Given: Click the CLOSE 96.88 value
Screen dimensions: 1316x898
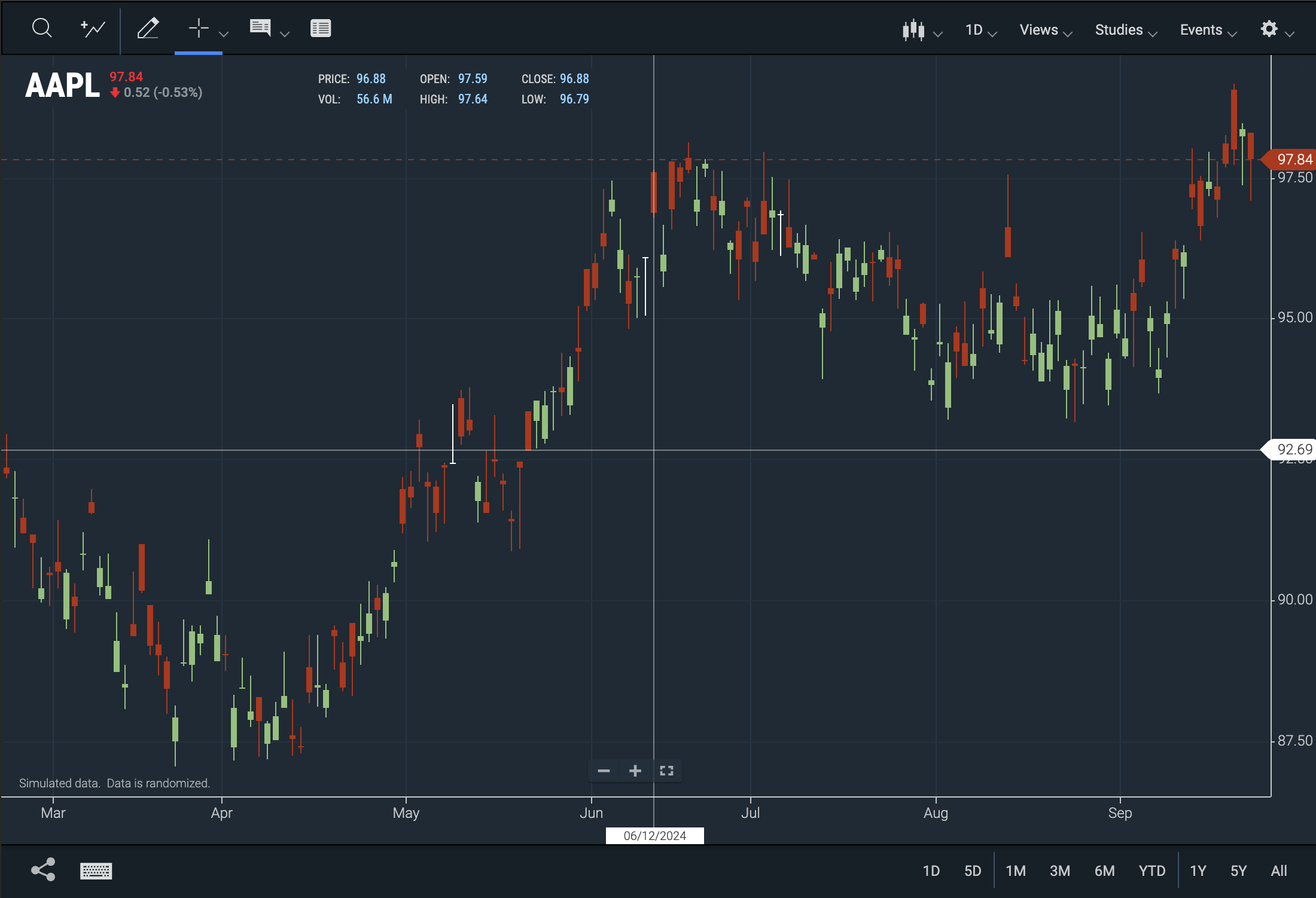Looking at the screenshot, I should pyautogui.click(x=574, y=79).
